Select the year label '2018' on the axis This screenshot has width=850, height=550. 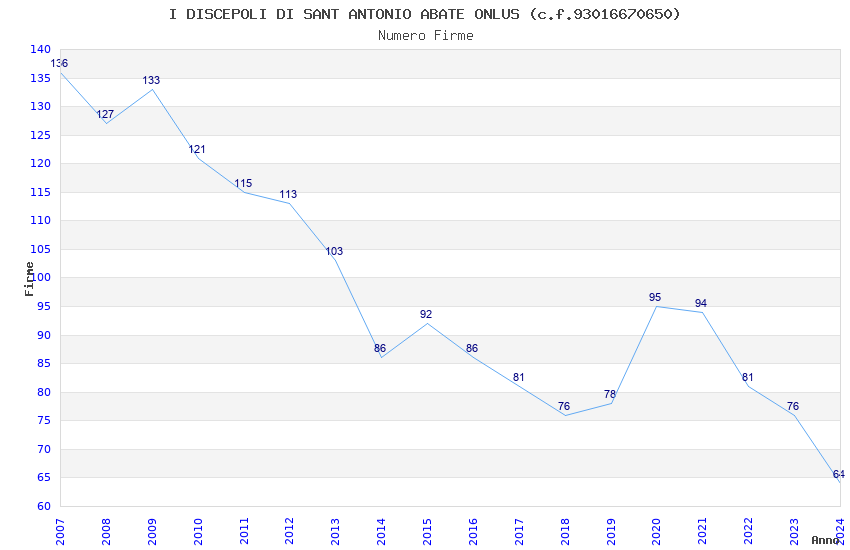[x=565, y=532]
